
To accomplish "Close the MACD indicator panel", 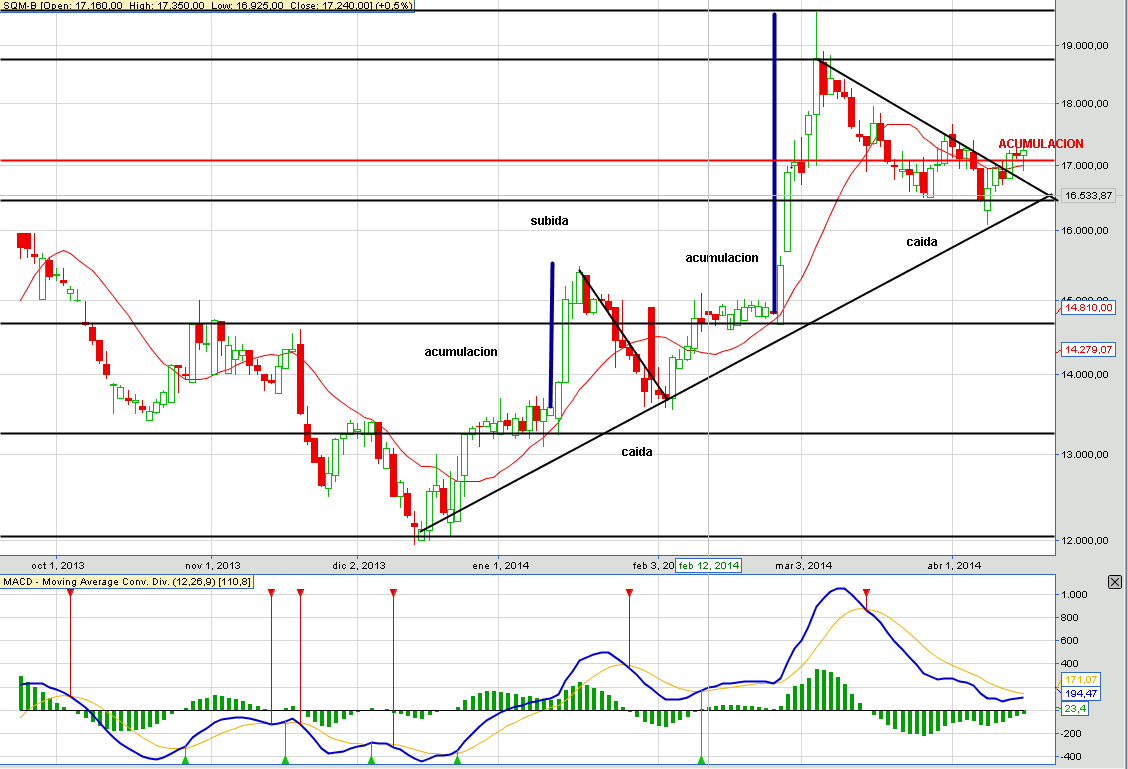I will click(1114, 582).
